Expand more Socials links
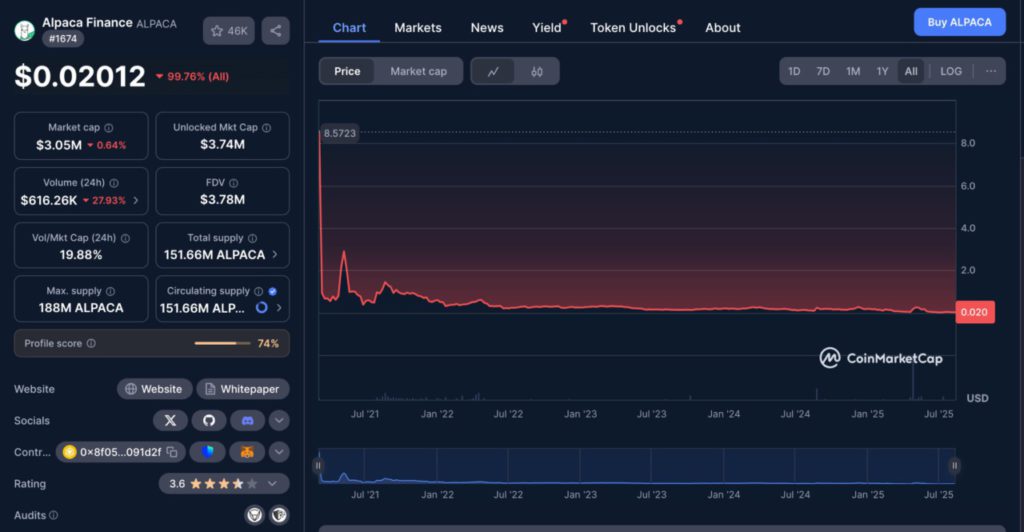Viewport: 1024px width, 532px height. click(x=279, y=420)
